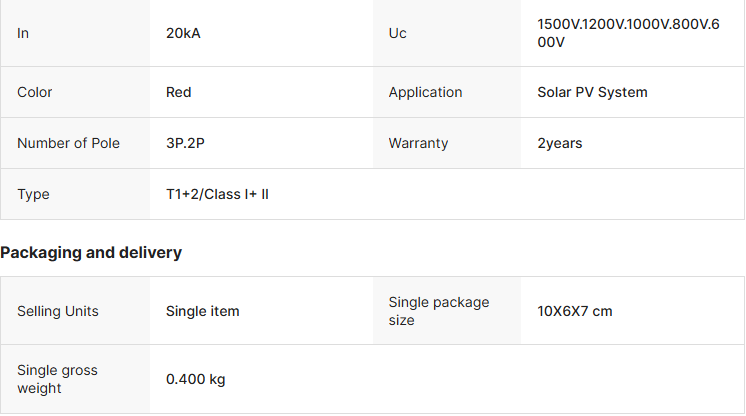
Task: Click the "Warranty" attribute label
Action: coord(418,143)
